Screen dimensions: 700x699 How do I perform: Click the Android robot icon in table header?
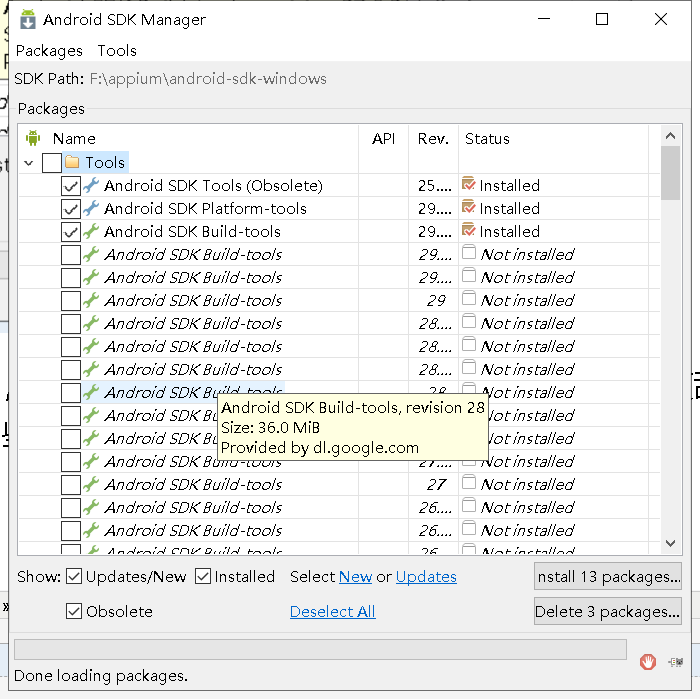[33, 138]
